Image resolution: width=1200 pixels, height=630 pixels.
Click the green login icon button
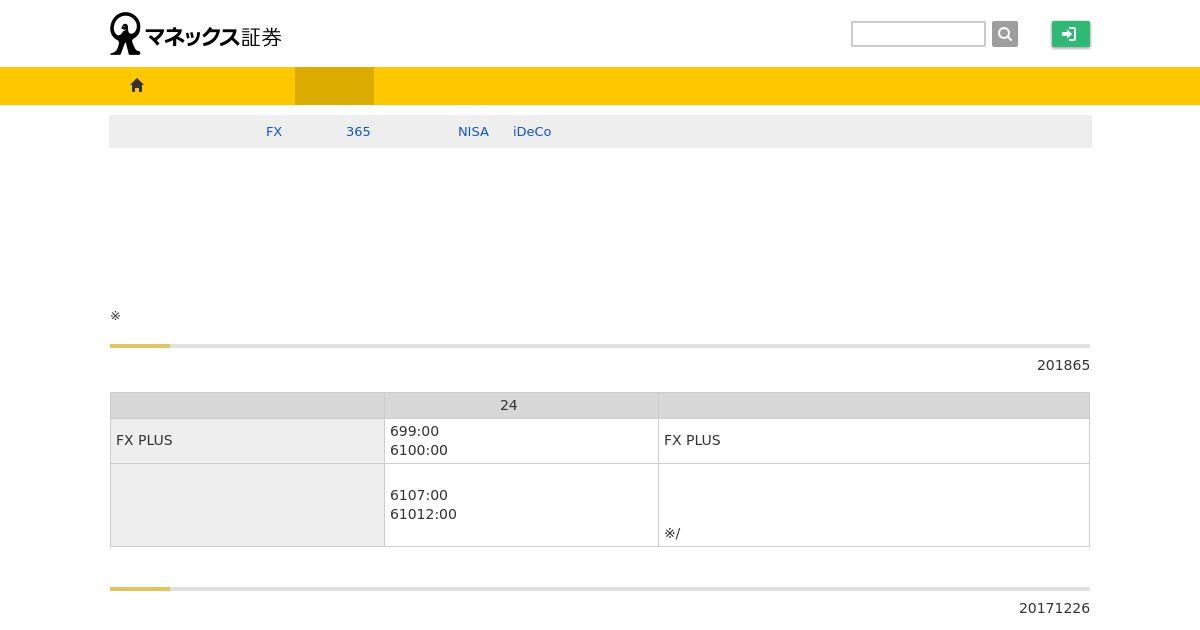click(x=1070, y=34)
